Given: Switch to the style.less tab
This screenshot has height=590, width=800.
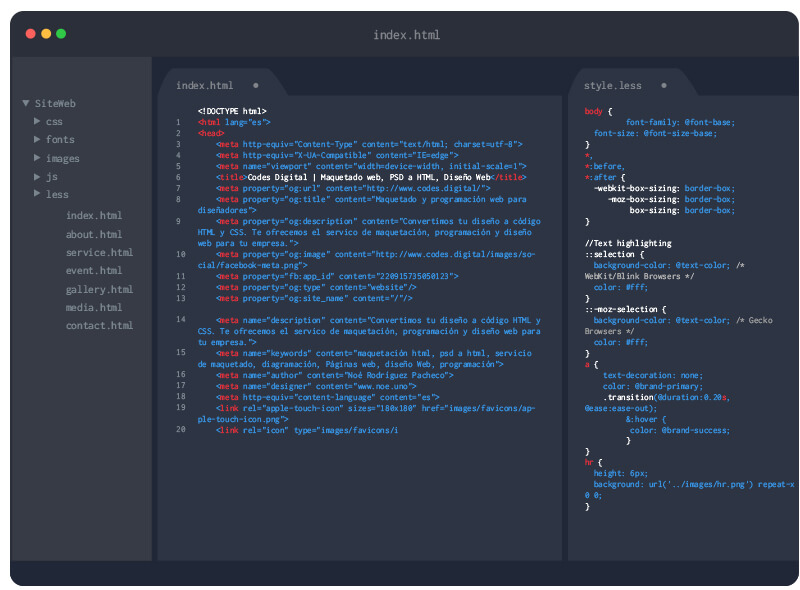Looking at the screenshot, I should pos(613,85).
